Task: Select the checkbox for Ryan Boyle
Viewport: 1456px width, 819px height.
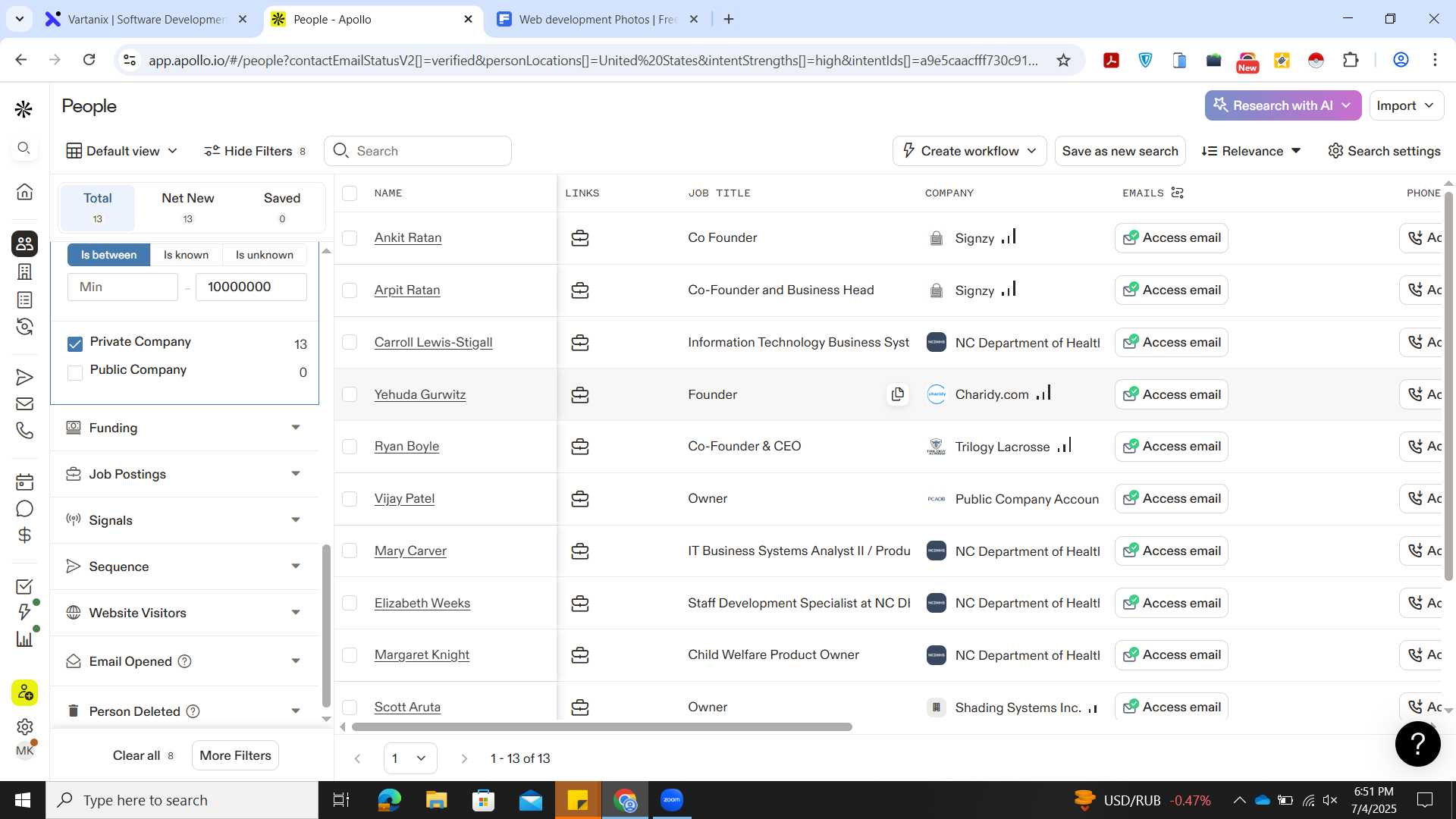Action: coord(350,447)
